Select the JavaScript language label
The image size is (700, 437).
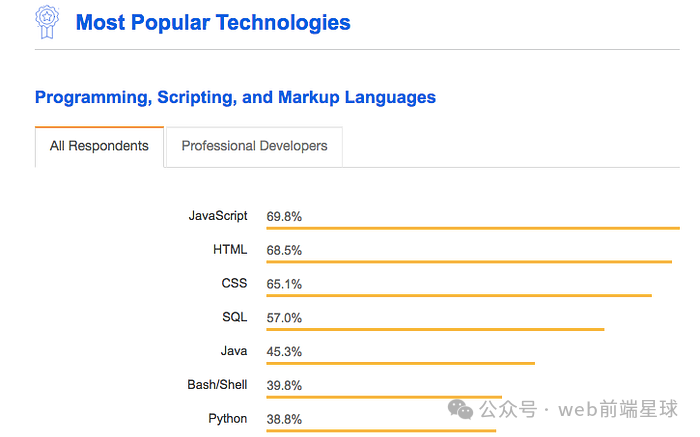218,216
